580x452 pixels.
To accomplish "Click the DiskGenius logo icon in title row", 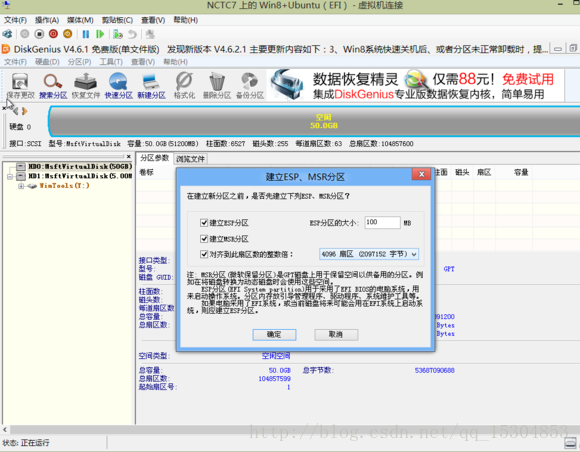I will 6,49.
